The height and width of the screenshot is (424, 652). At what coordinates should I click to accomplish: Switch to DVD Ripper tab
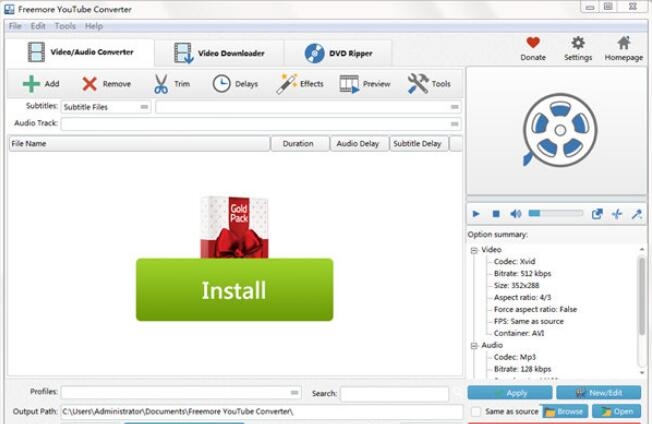pos(338,53)
